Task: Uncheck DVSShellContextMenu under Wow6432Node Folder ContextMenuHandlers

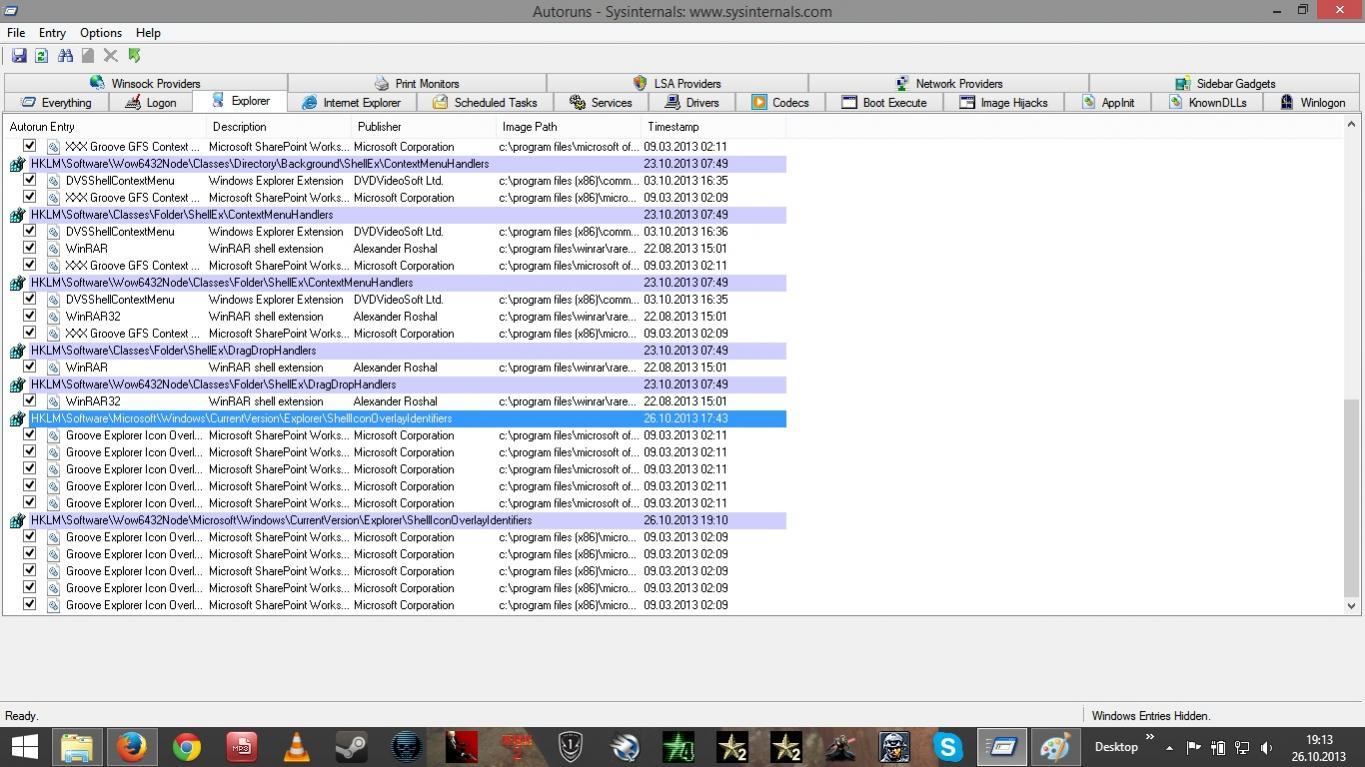Action: pos(30,299)
